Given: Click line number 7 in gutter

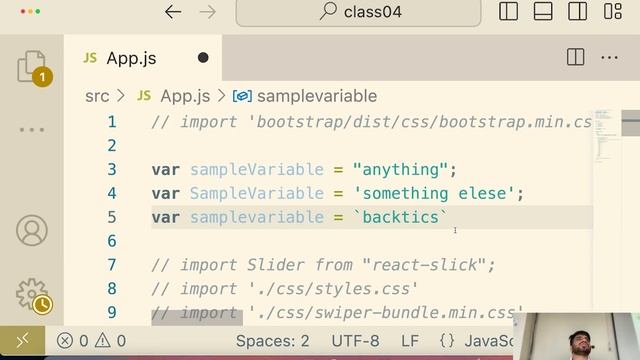Looking at the screenshot, I should coord(112,265).
